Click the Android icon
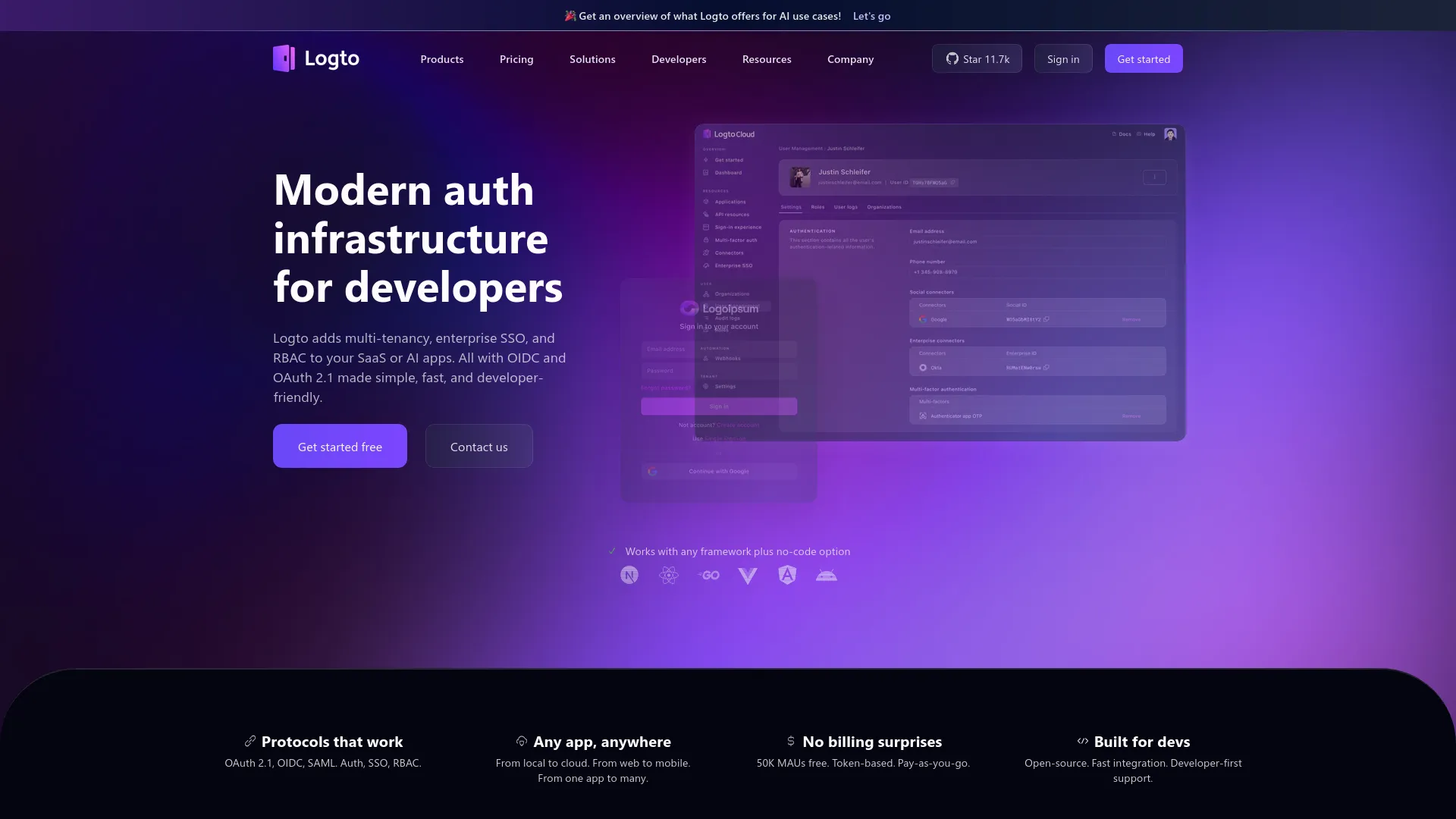The image size is (1456, 819). (x=827, y=576)
